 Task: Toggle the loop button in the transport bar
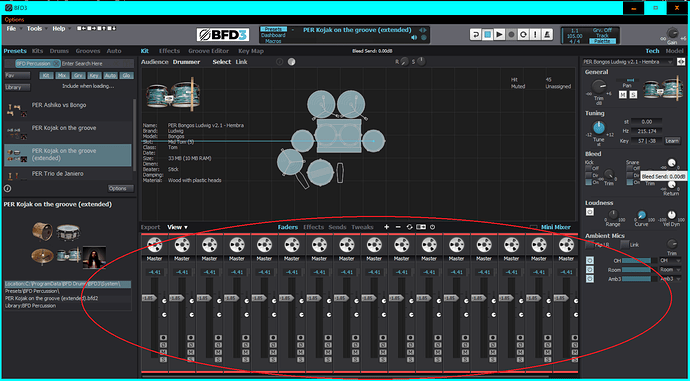[x=475, y=35]
